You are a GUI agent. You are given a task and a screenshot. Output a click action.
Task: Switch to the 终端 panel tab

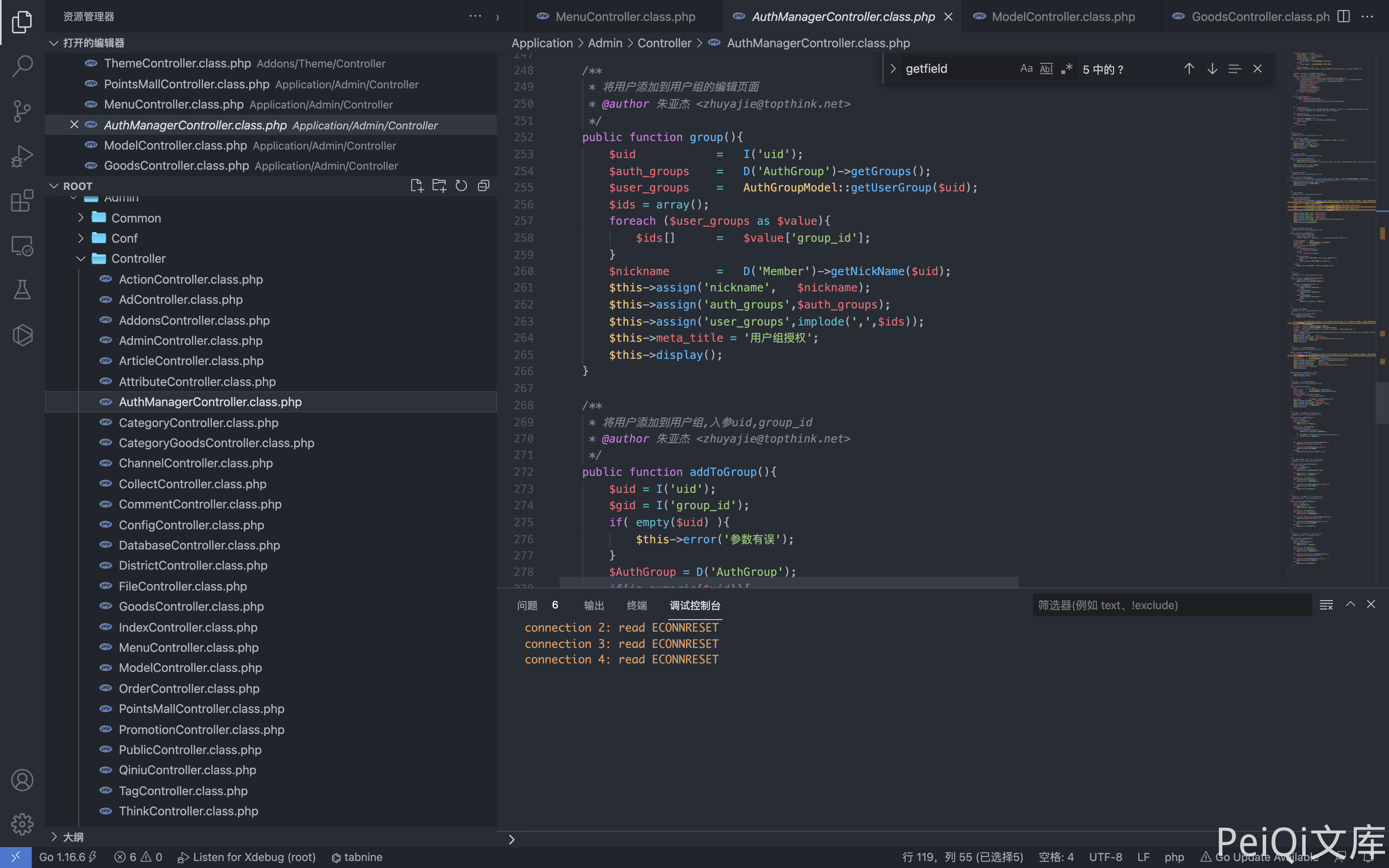click(636, 606)
